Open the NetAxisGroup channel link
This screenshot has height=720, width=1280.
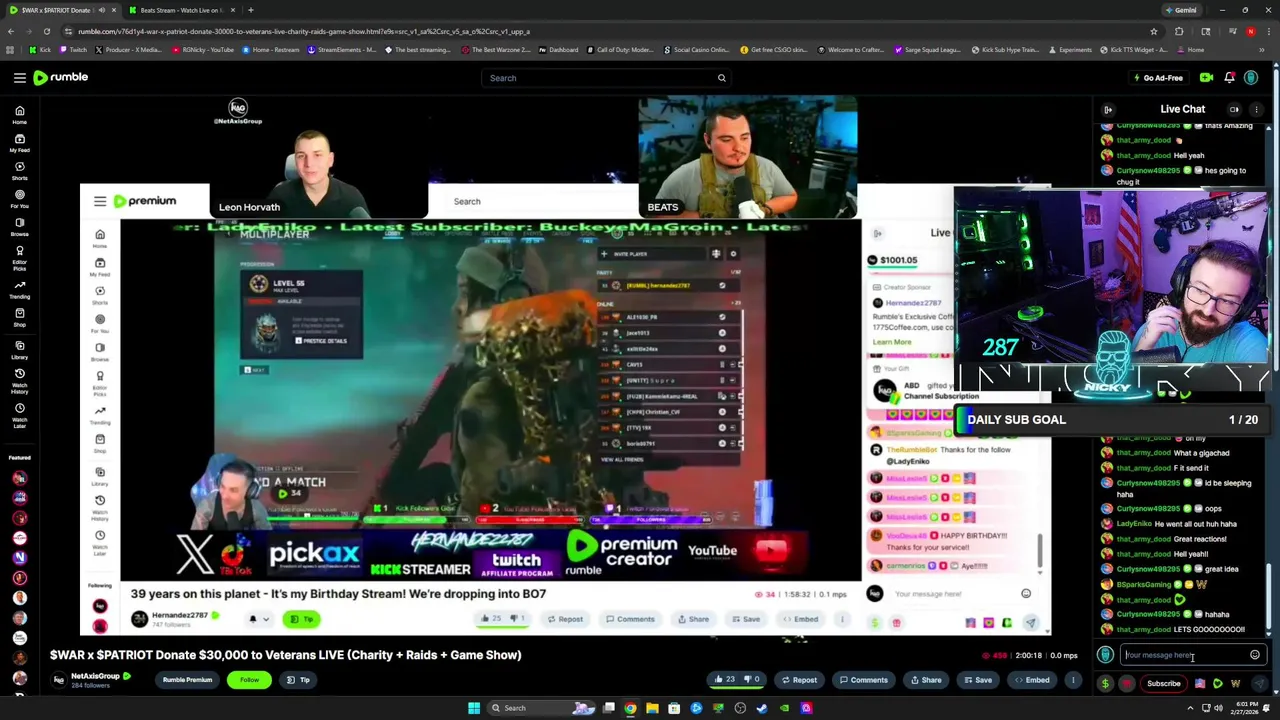(94, 676)
